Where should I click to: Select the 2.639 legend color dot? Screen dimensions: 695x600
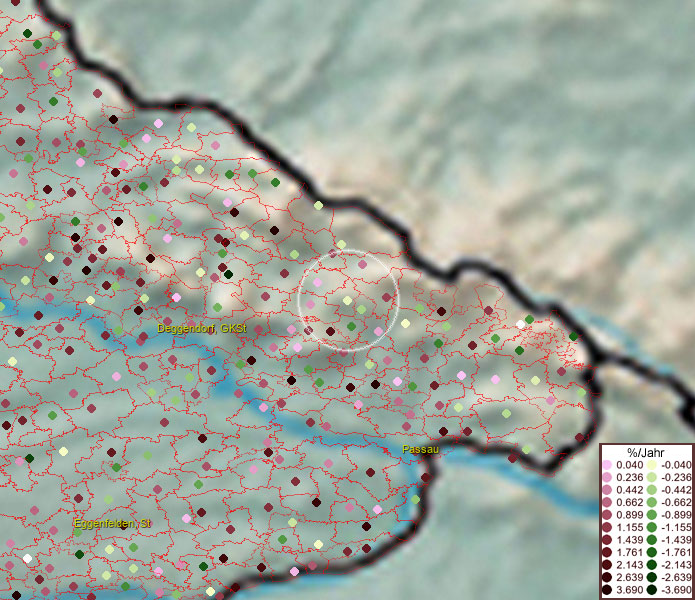(607, 577)
